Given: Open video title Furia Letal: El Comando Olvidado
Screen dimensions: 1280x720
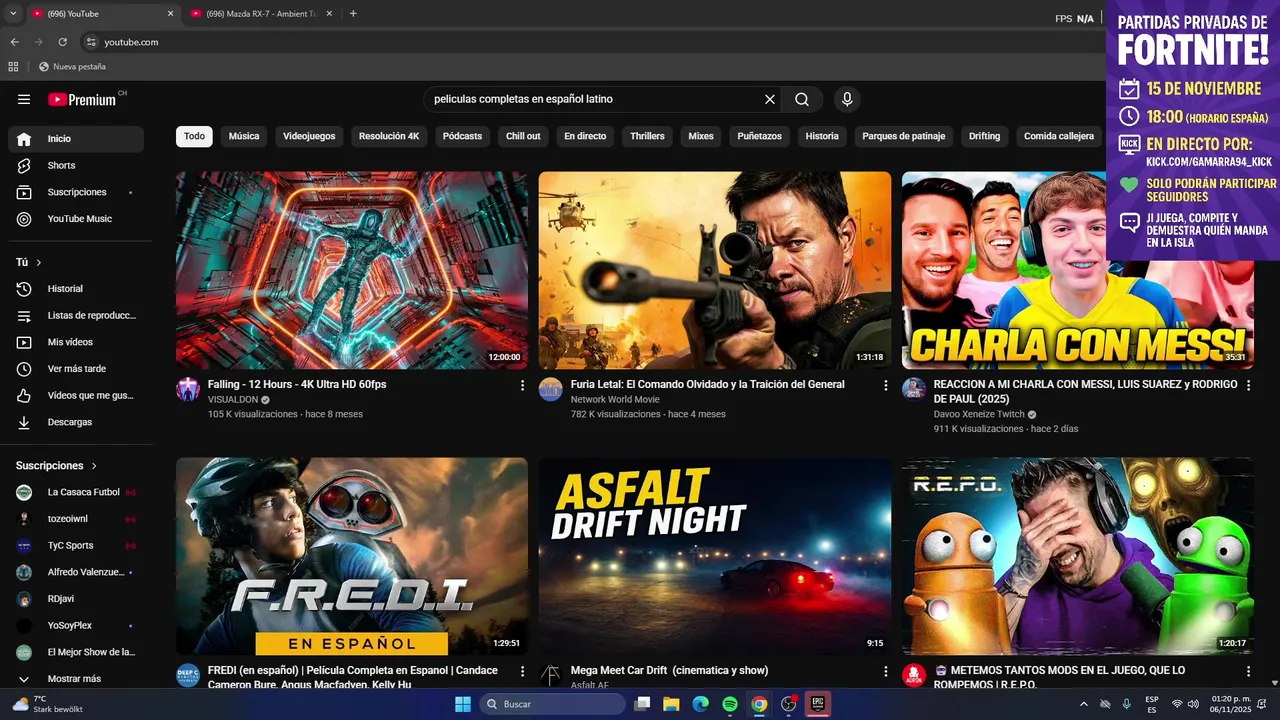Looking at the screenshot, I should [707, 384].
